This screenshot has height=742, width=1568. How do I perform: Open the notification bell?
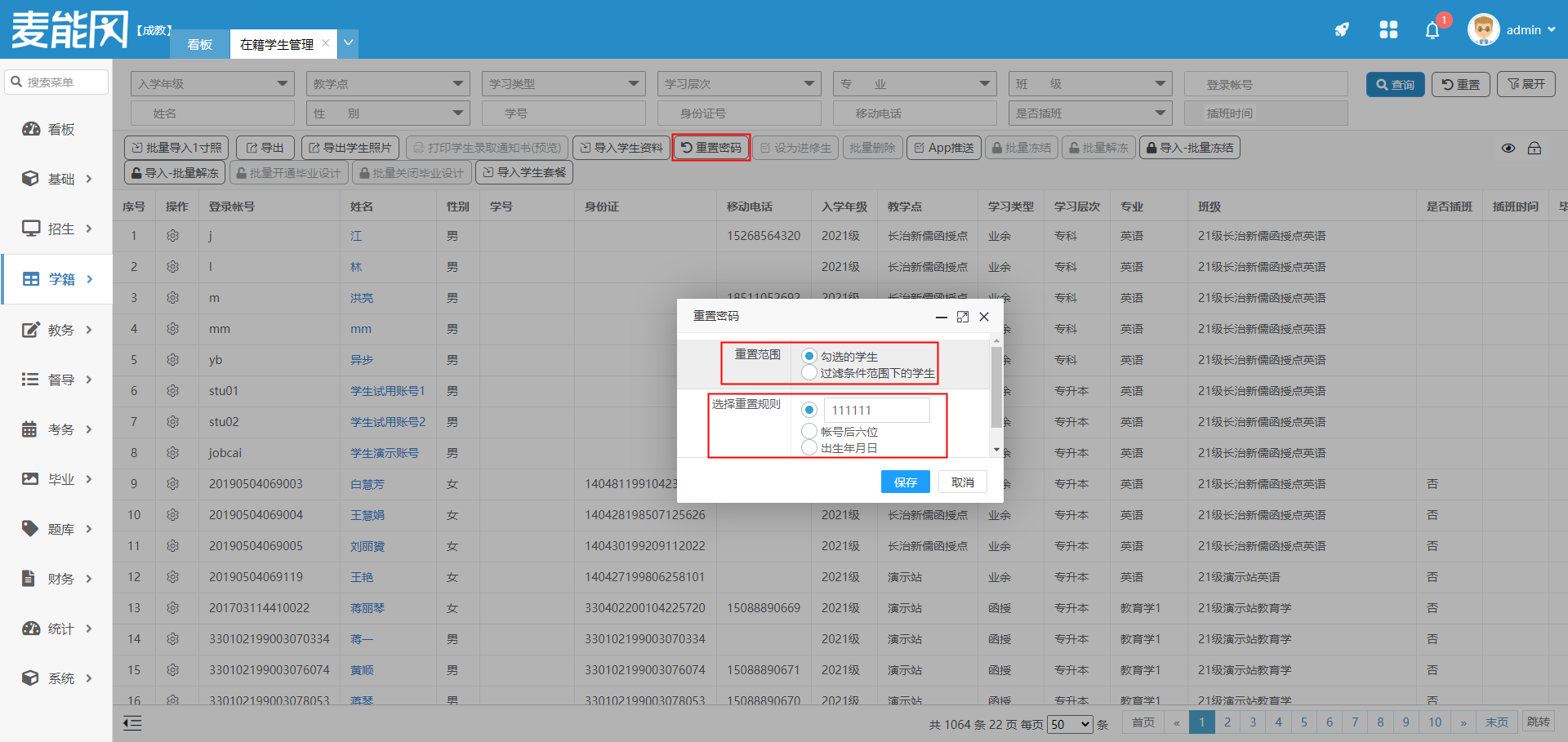tap(1432, 30)
